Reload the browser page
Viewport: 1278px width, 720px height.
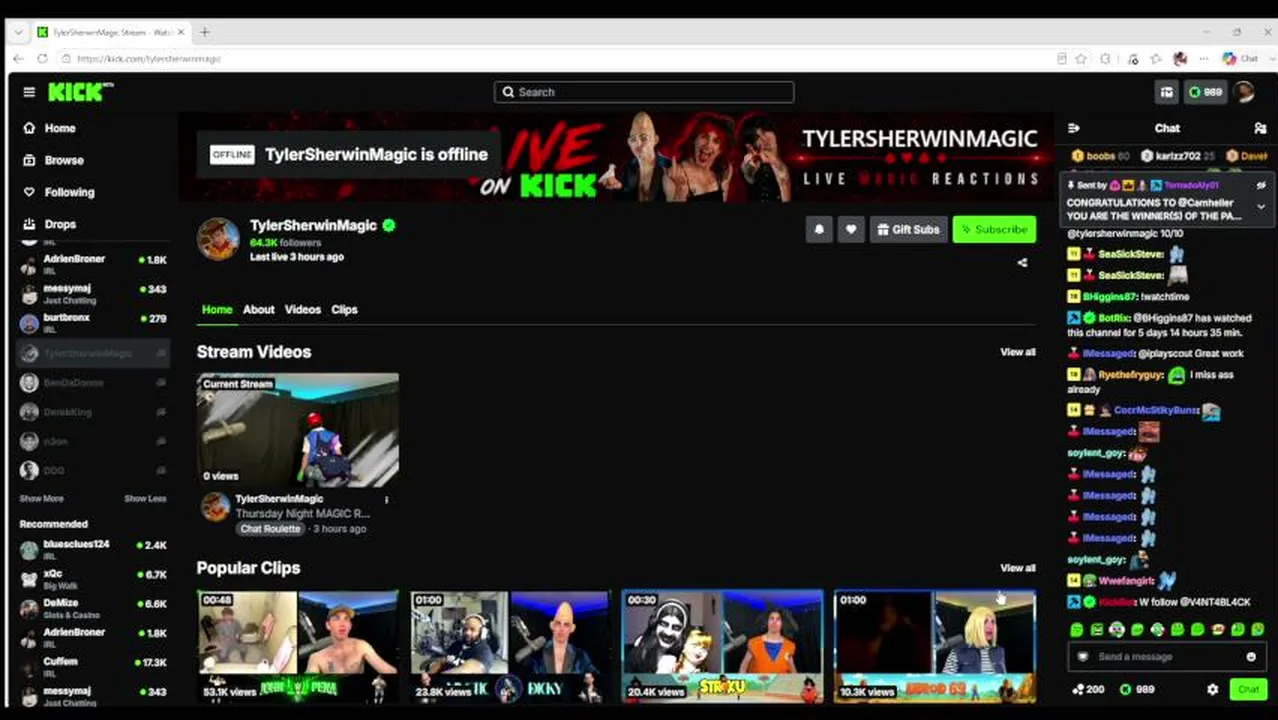click(x=42, y=59)
